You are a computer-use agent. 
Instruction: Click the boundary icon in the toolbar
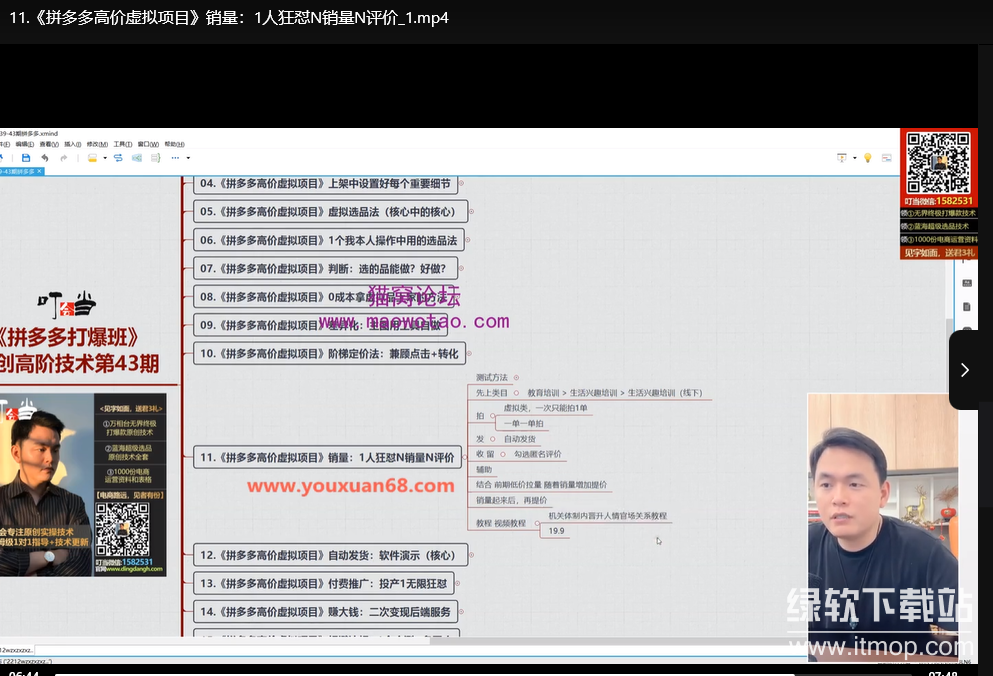(x=137, y=158)
